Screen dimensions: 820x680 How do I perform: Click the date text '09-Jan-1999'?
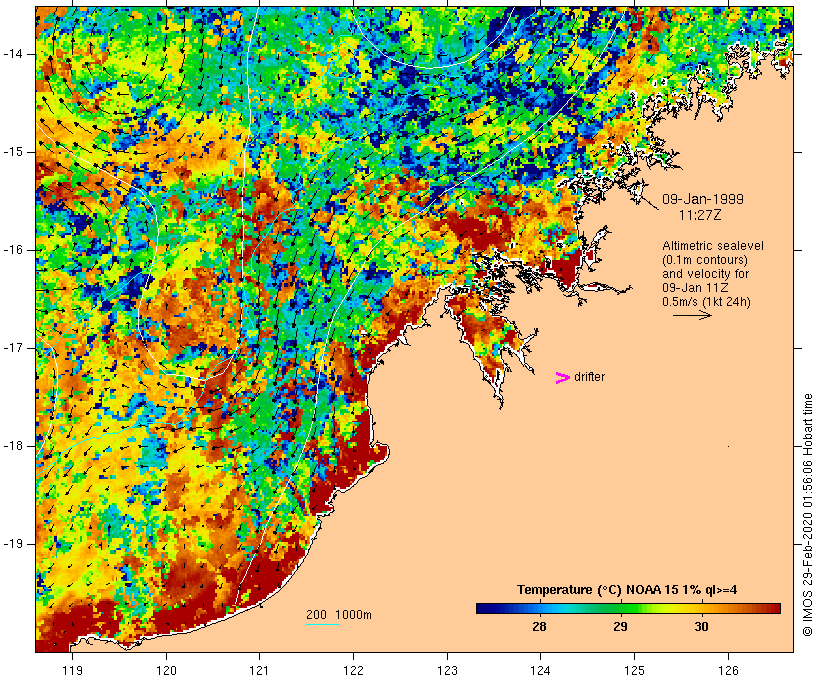(x=703, y=199)
